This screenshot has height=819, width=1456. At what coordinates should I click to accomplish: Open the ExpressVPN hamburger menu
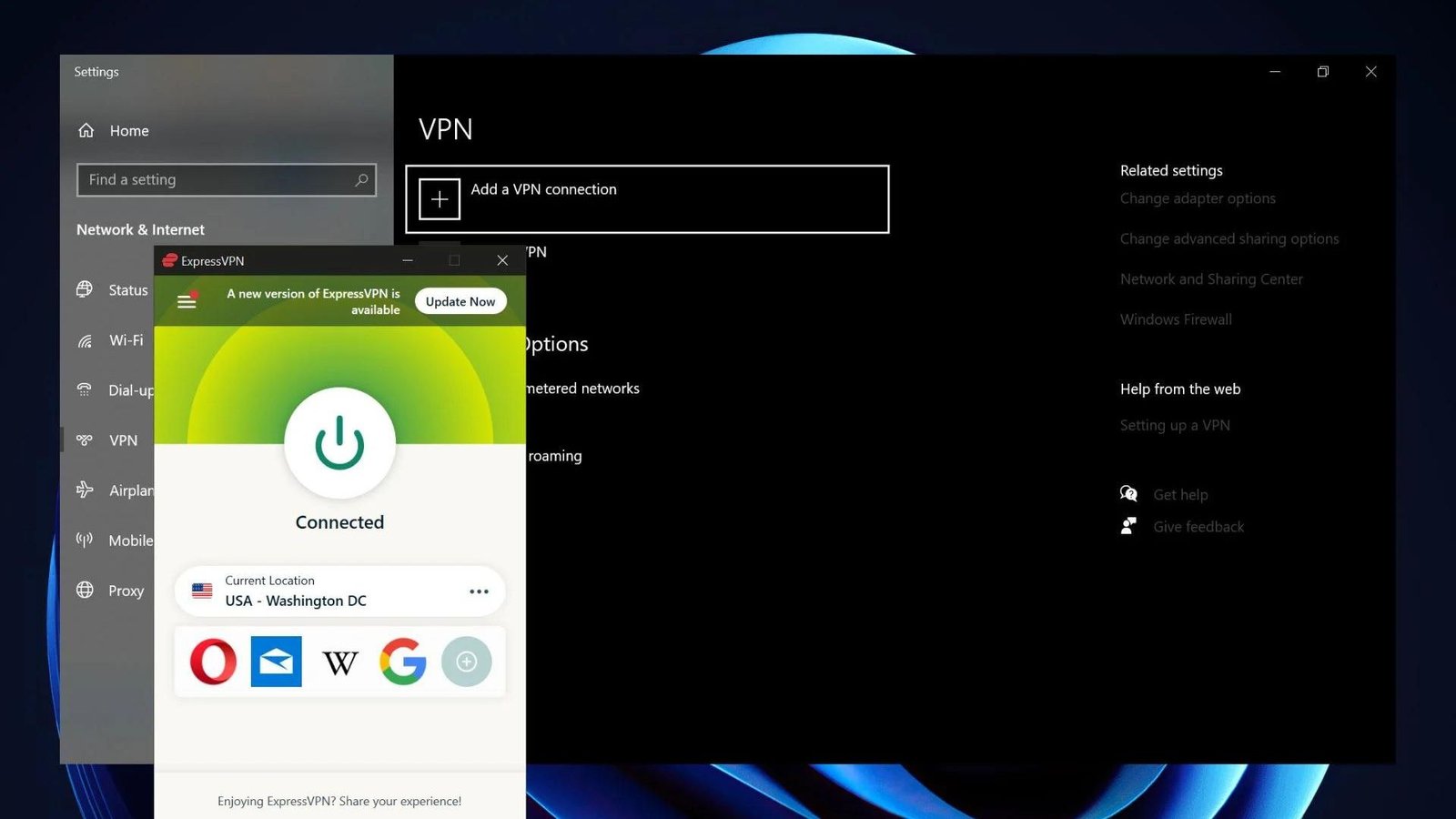point(187,301)
